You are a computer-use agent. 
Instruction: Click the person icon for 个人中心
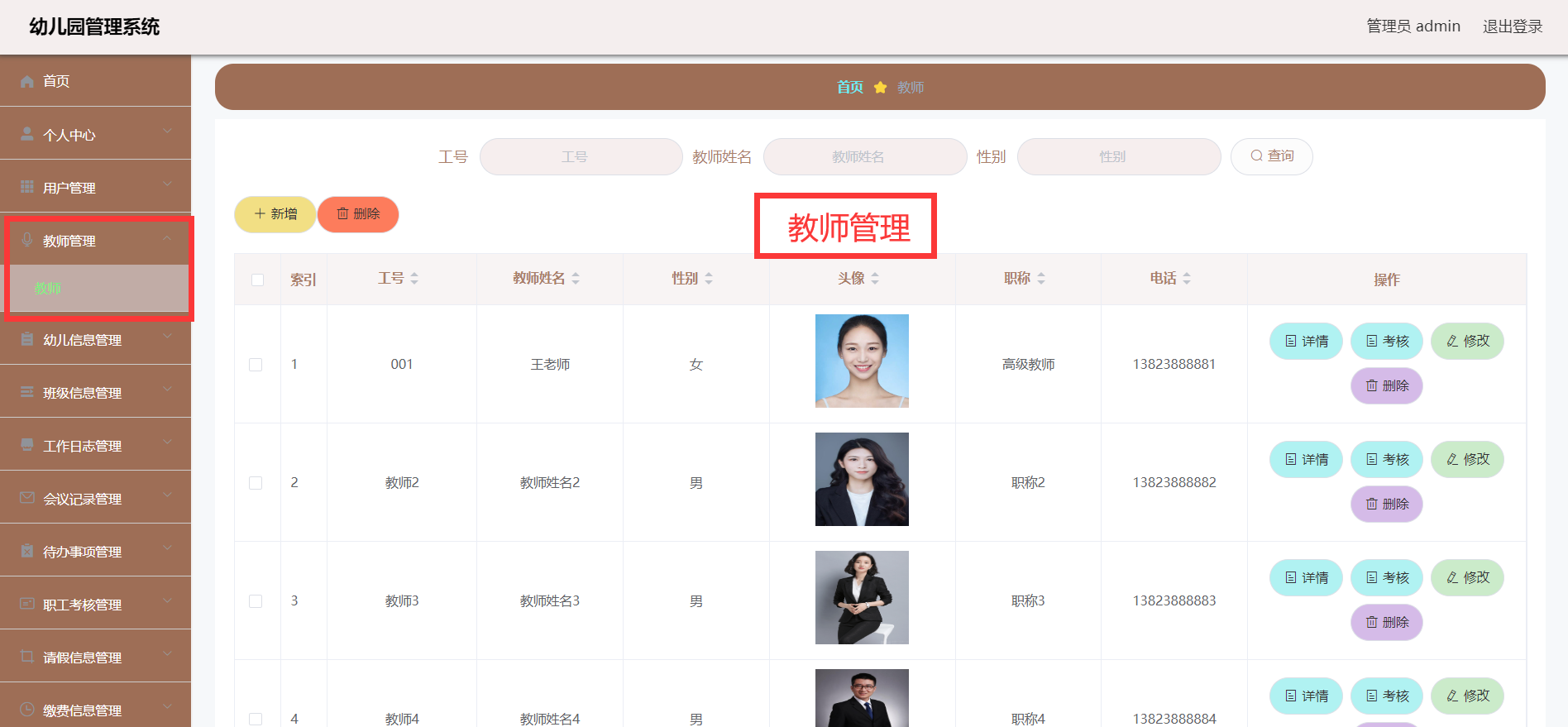(x=27, y=134)
